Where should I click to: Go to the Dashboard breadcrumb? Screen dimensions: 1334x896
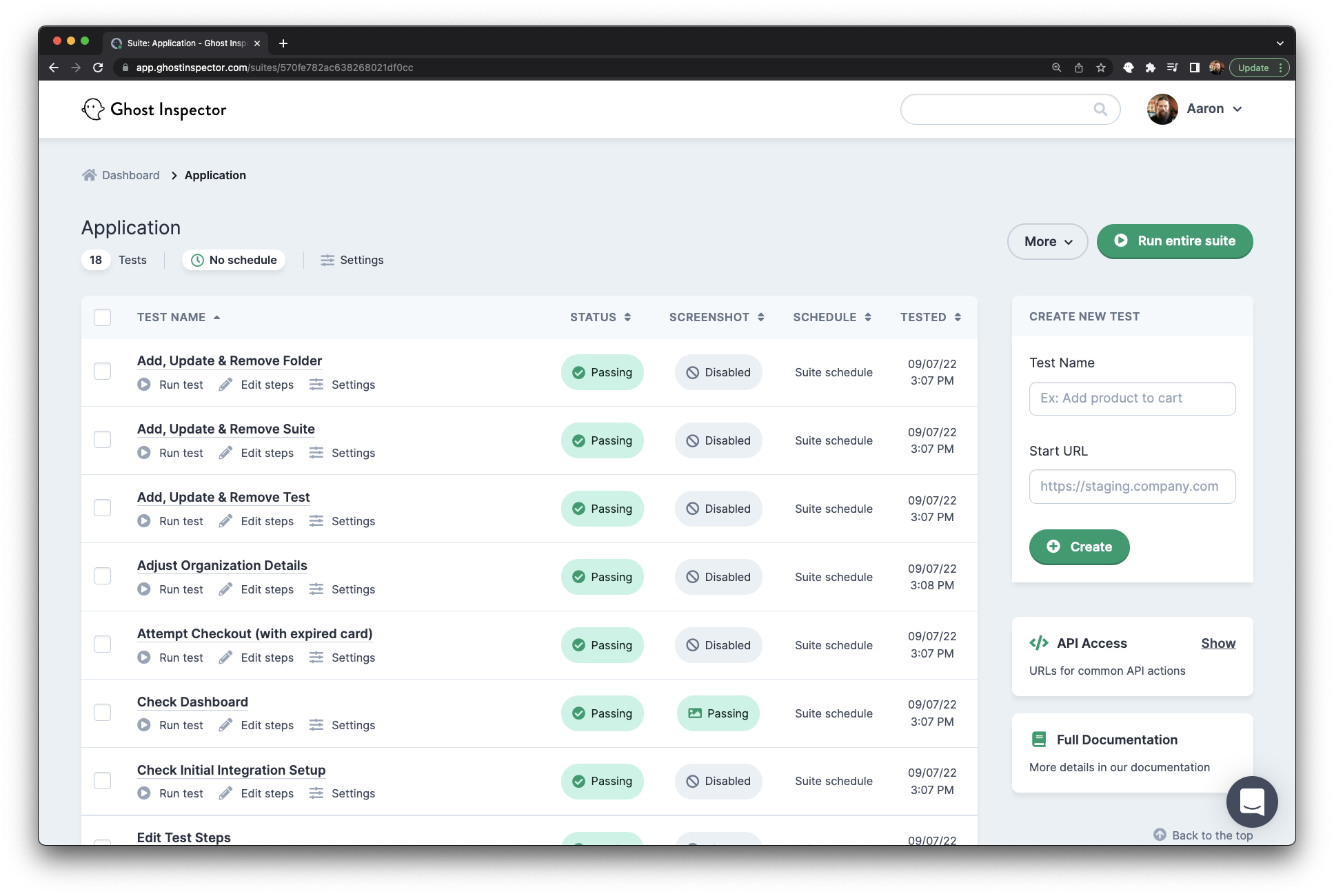130,175
